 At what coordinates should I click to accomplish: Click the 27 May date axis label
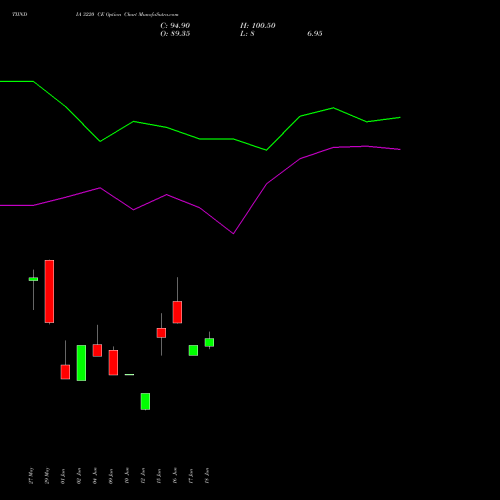31,476
